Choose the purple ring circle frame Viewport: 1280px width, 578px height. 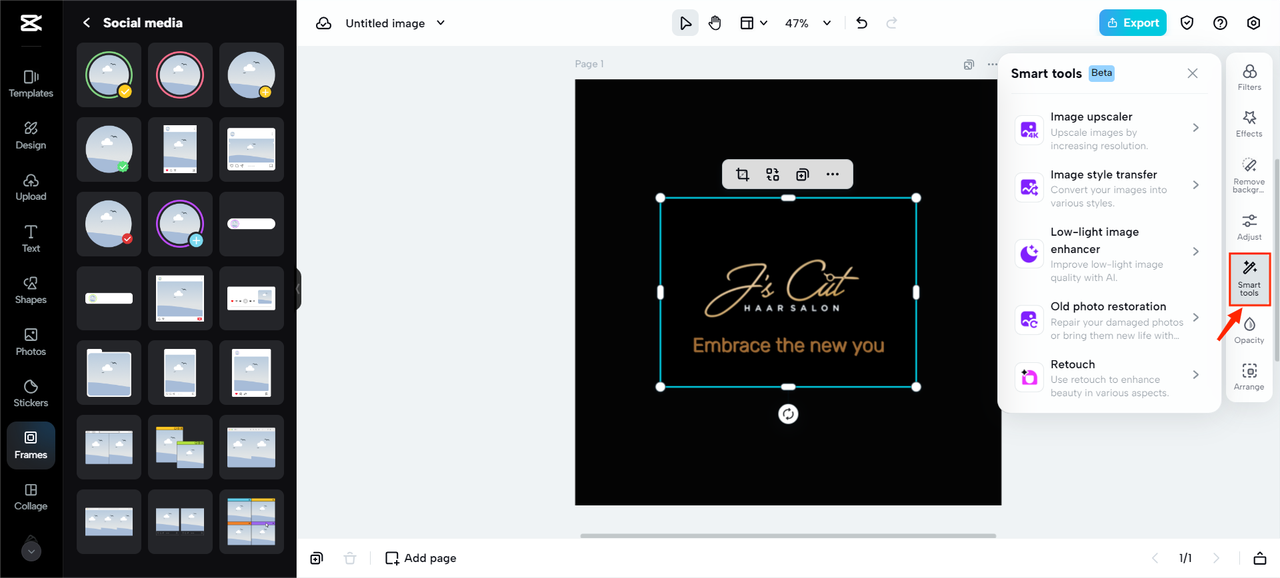click(180, 224)
